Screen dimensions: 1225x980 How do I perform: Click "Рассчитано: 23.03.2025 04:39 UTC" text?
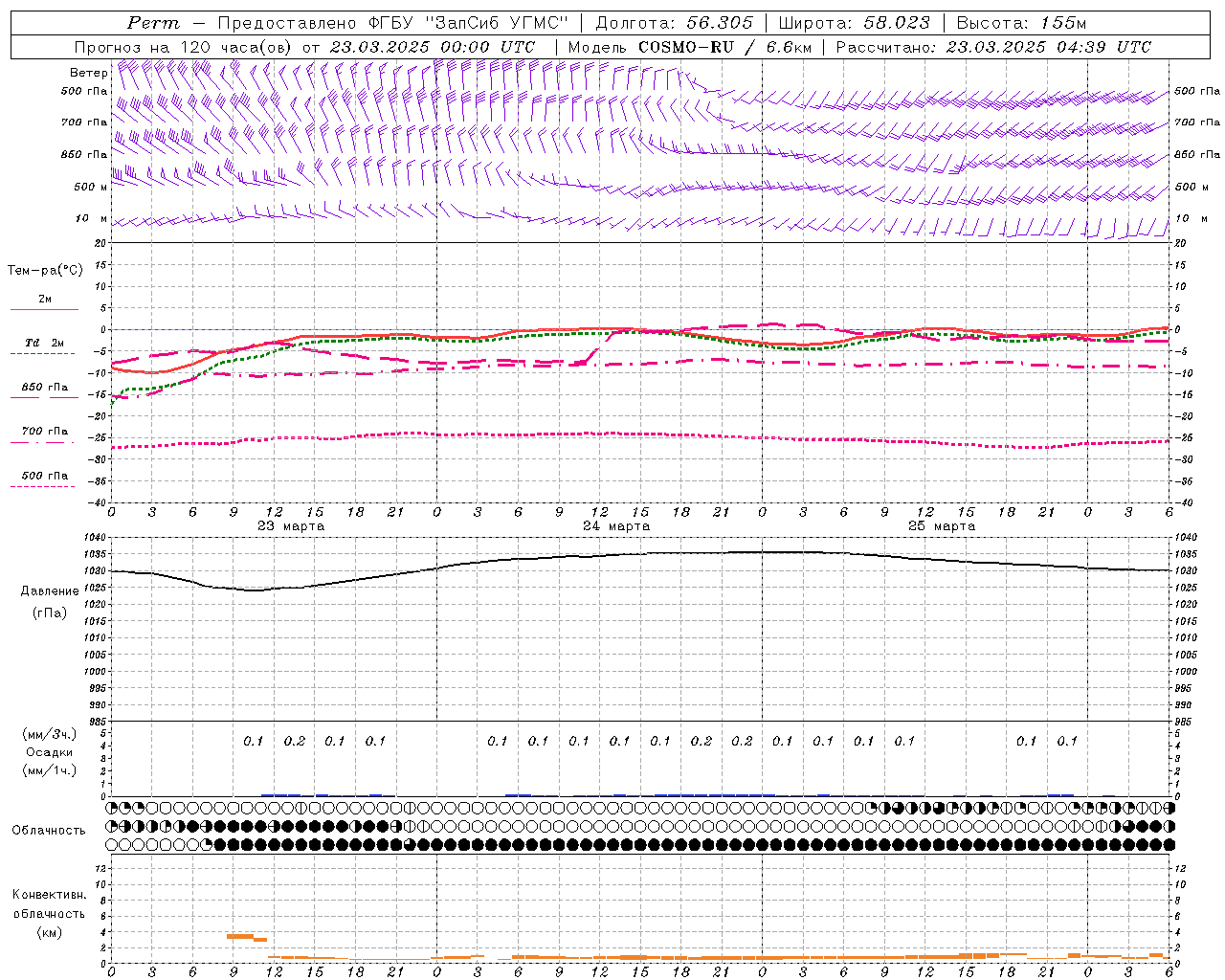click(993, 47)
